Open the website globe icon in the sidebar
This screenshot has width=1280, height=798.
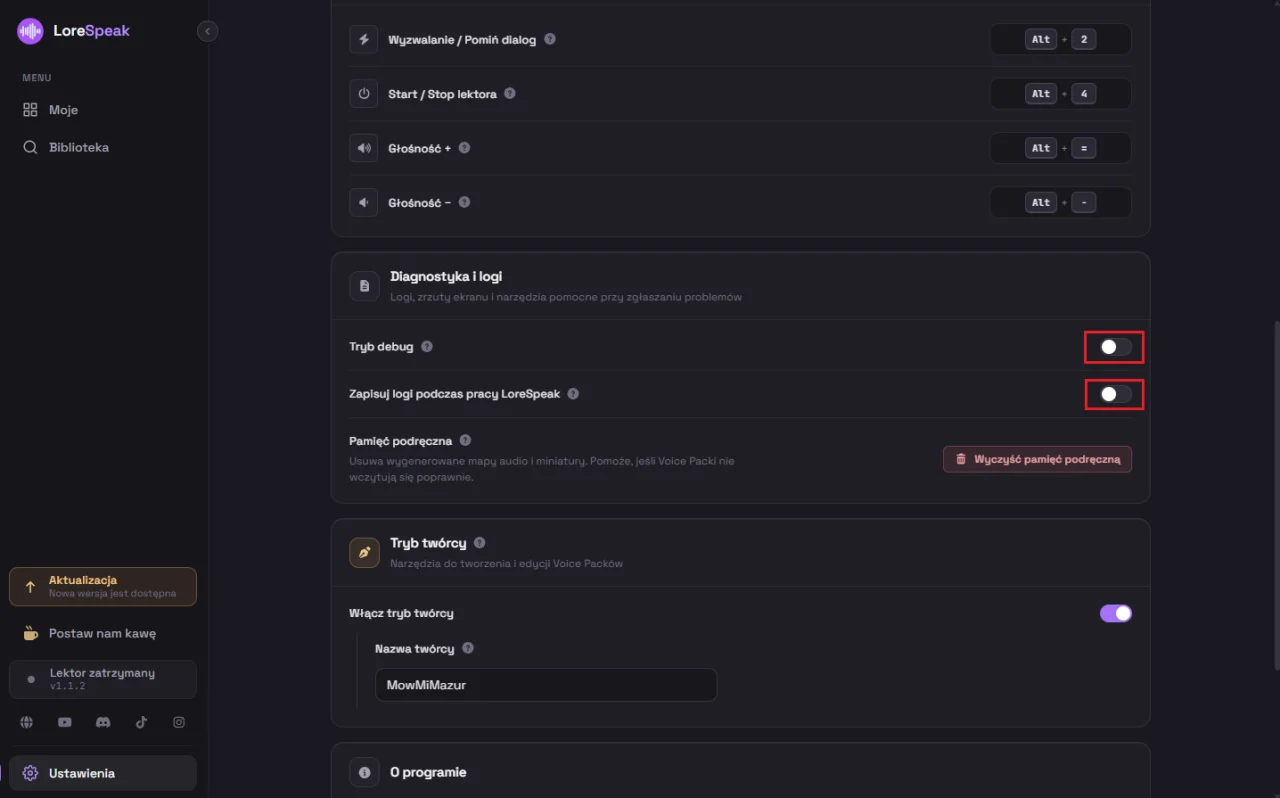(27, 722)
